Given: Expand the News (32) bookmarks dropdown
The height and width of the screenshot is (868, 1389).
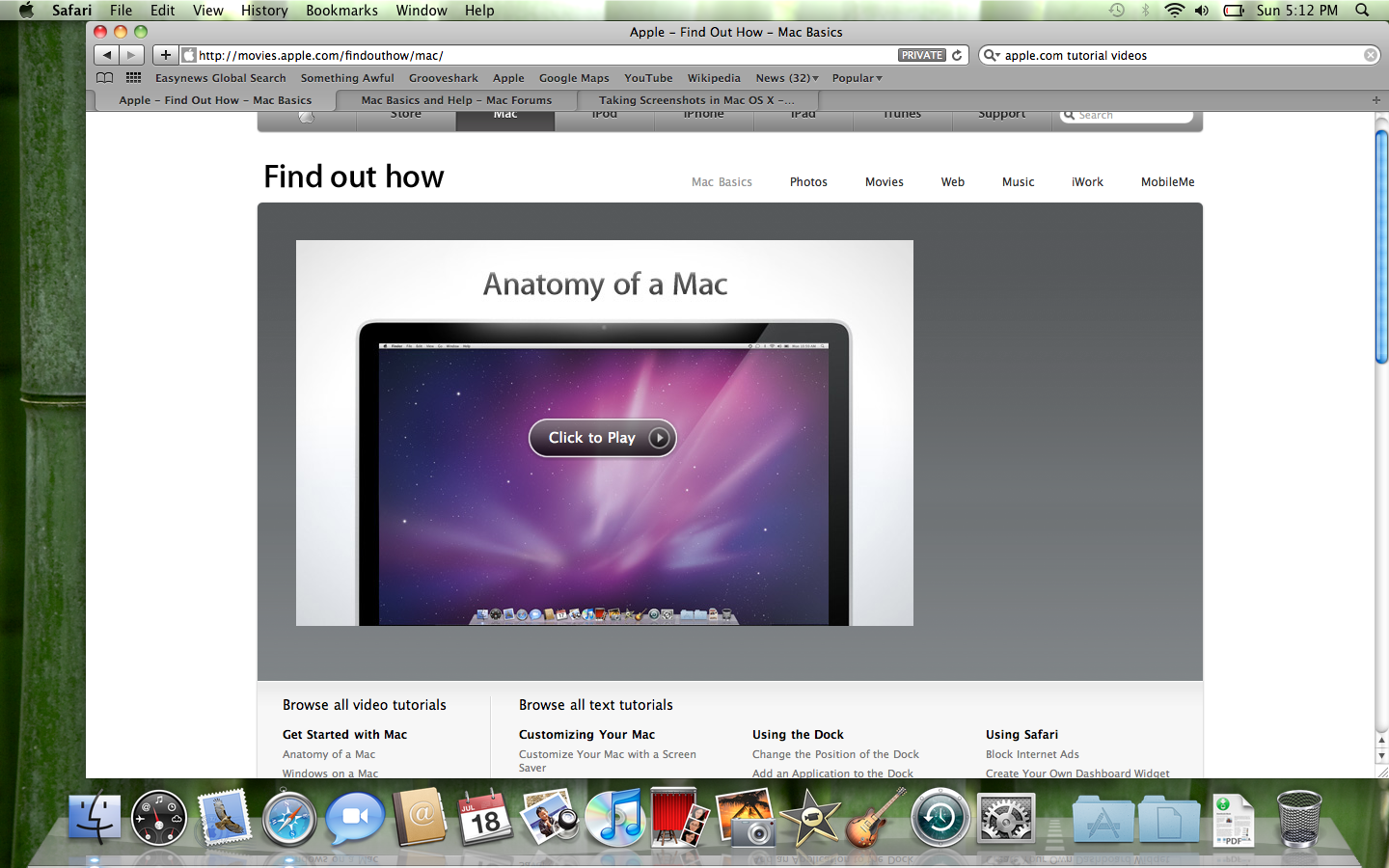Looking at the screenshot, I should pyautogui.click(x=787, y=78).
